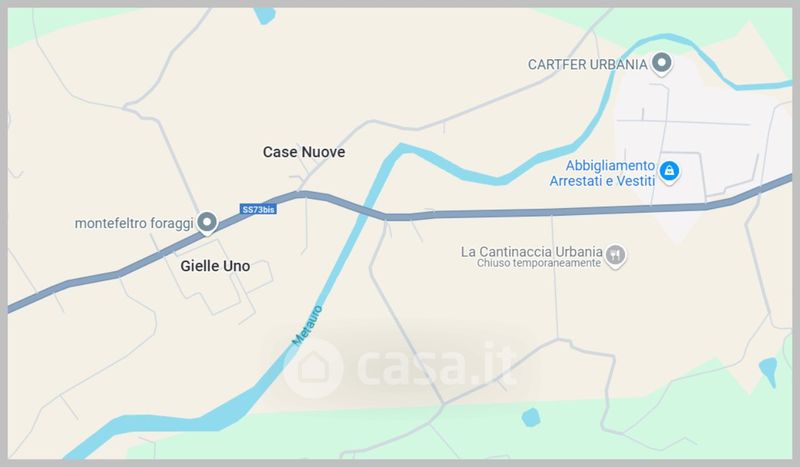This screenshot has height=467, width=800.
Task: Click the montefeltro foraggi text label
Action: coord(134,224)
